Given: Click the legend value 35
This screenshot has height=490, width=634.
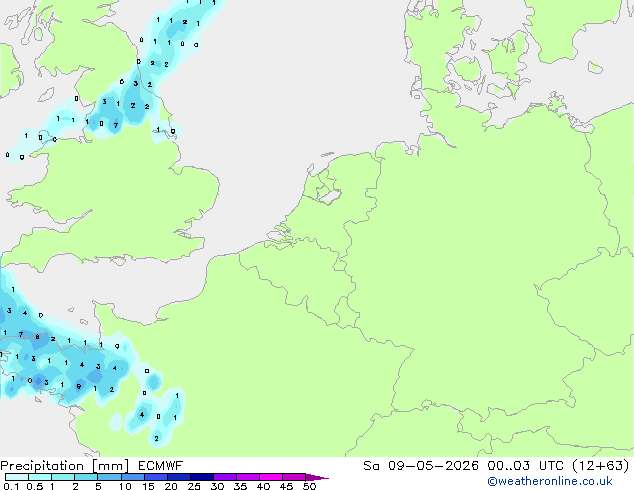Looking at the screenshot, I should coord(240,486).
